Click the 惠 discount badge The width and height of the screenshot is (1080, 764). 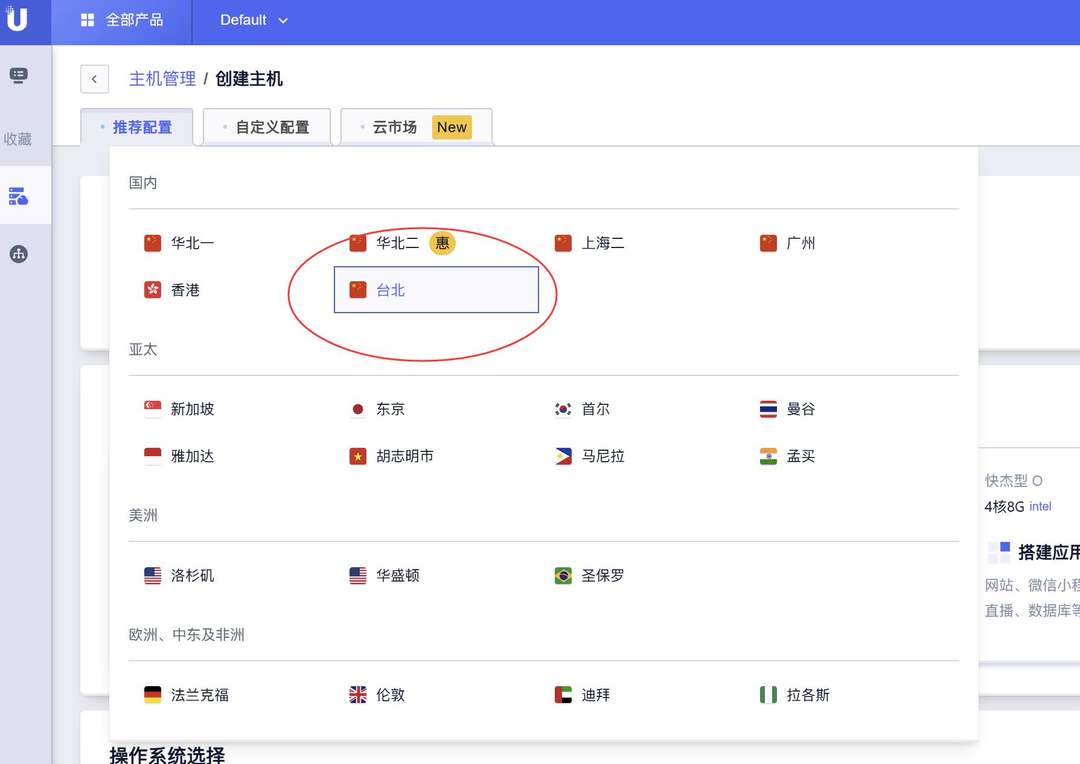(442, 242)
